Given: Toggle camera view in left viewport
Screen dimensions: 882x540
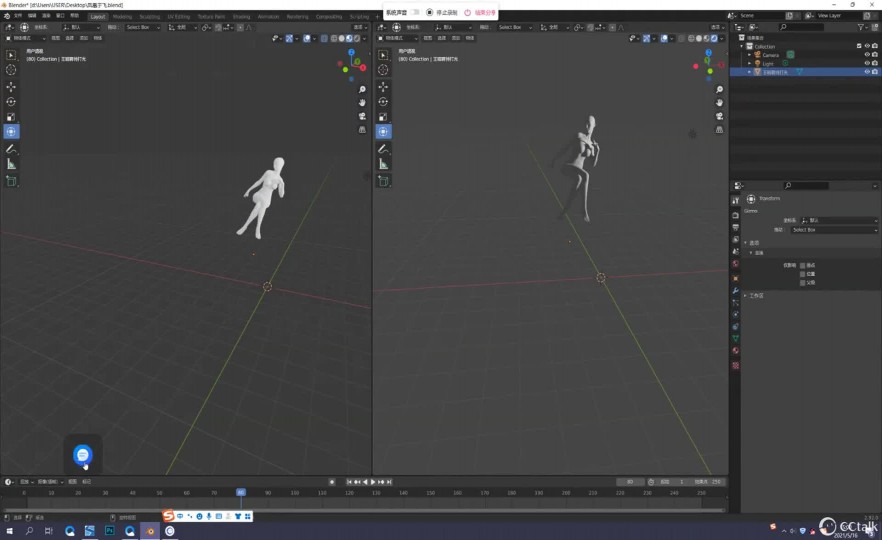Looking at the screenshot, I should pyautogui.click(x=362, y=116).
